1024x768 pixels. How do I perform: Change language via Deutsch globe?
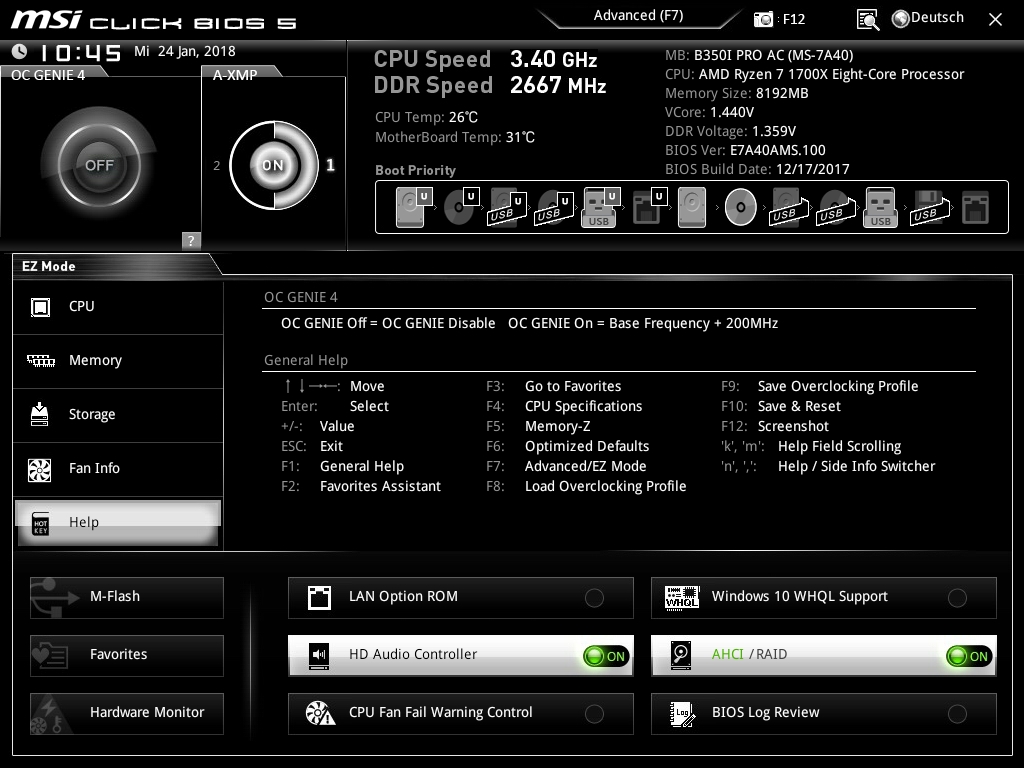[x=928, y=18]
